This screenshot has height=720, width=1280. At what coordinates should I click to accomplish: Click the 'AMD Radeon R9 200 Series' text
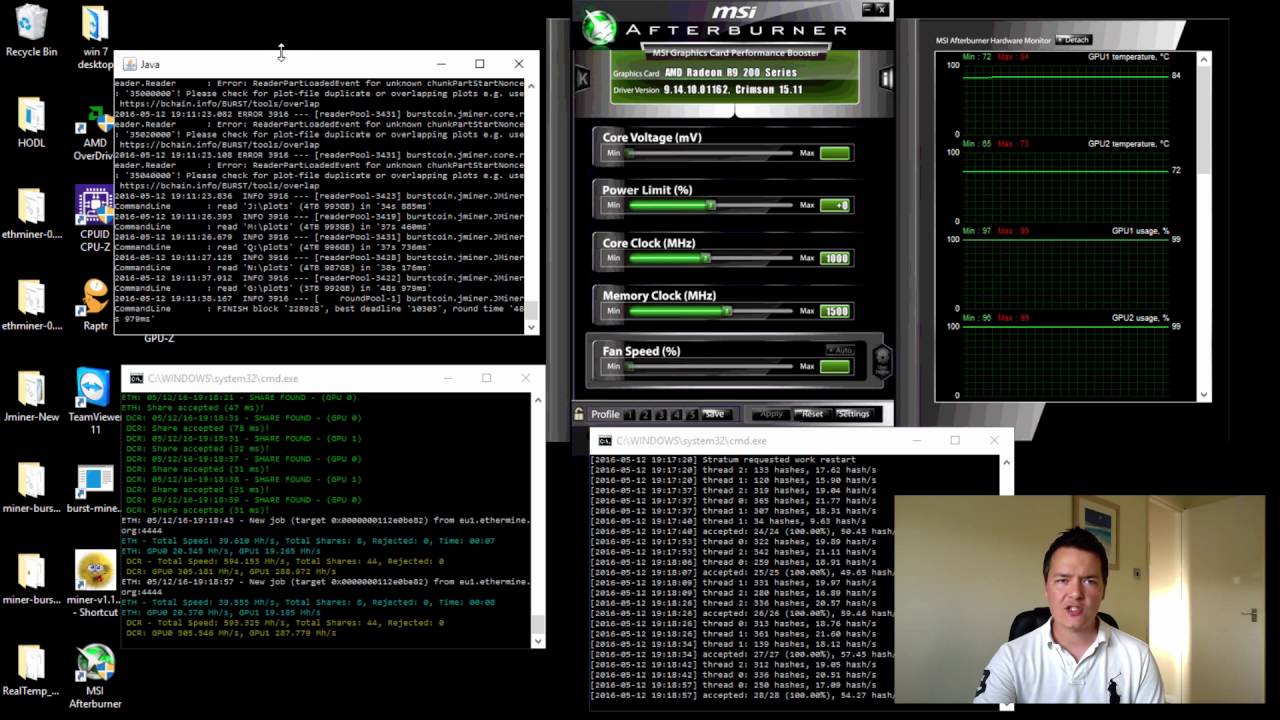click(730, 73)
